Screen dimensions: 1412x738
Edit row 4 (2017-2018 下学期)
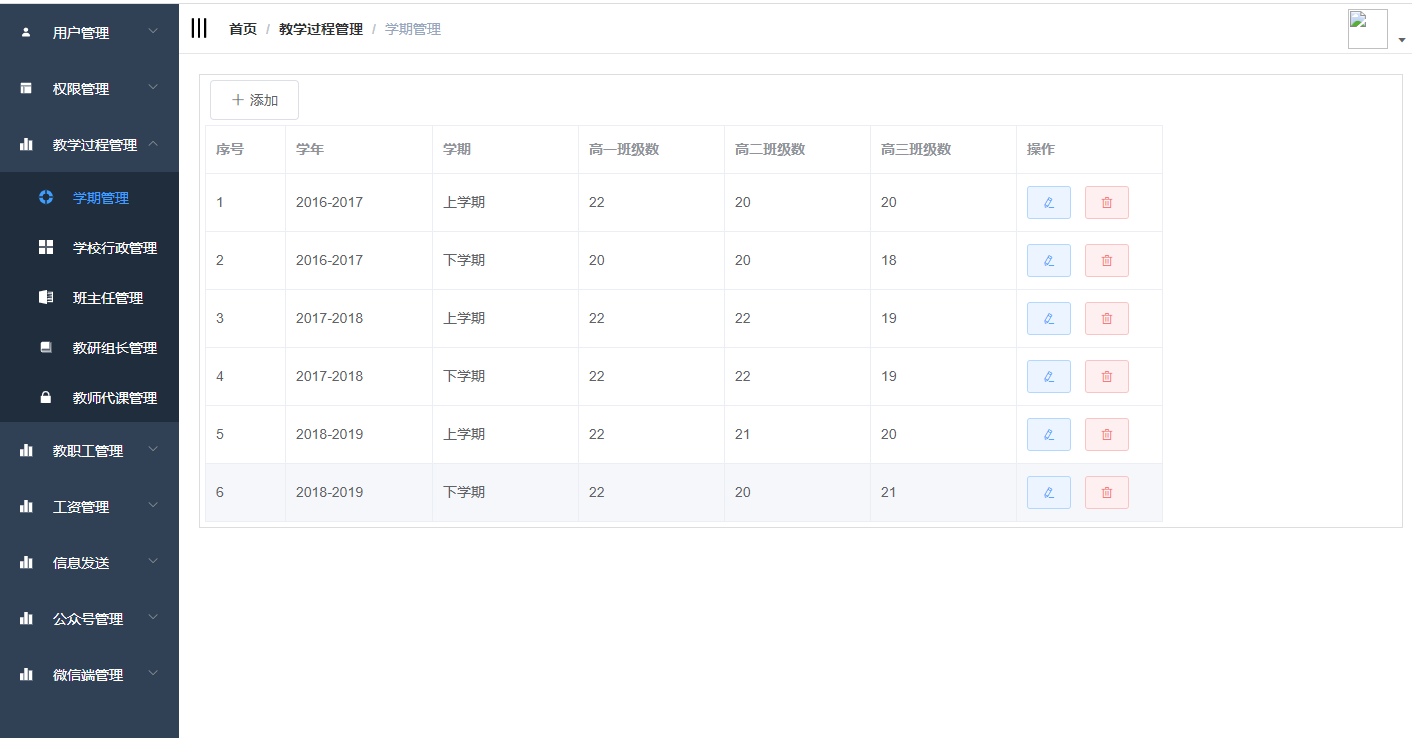click(1049, 376)
